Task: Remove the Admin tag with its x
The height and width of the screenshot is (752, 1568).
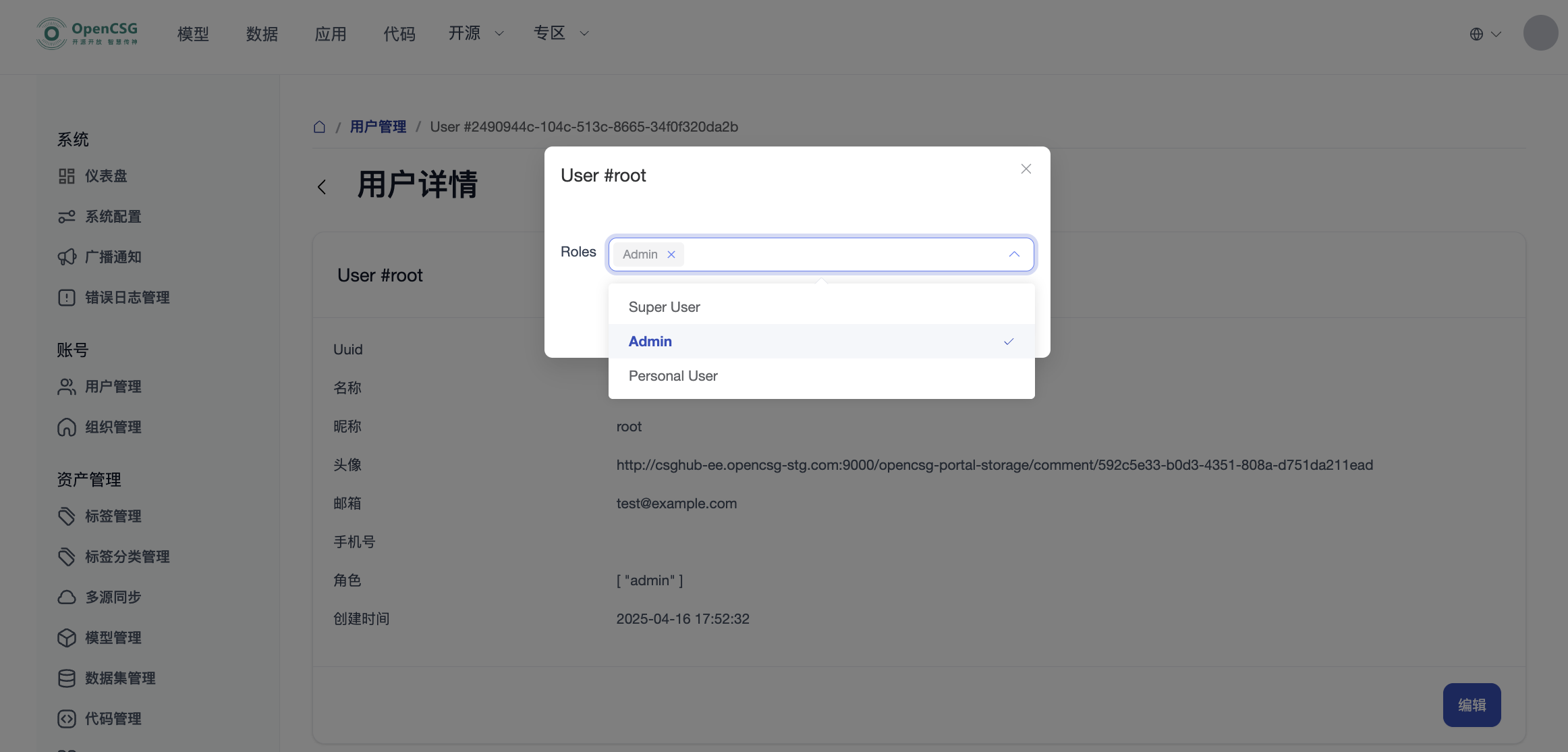Action: 671,254
